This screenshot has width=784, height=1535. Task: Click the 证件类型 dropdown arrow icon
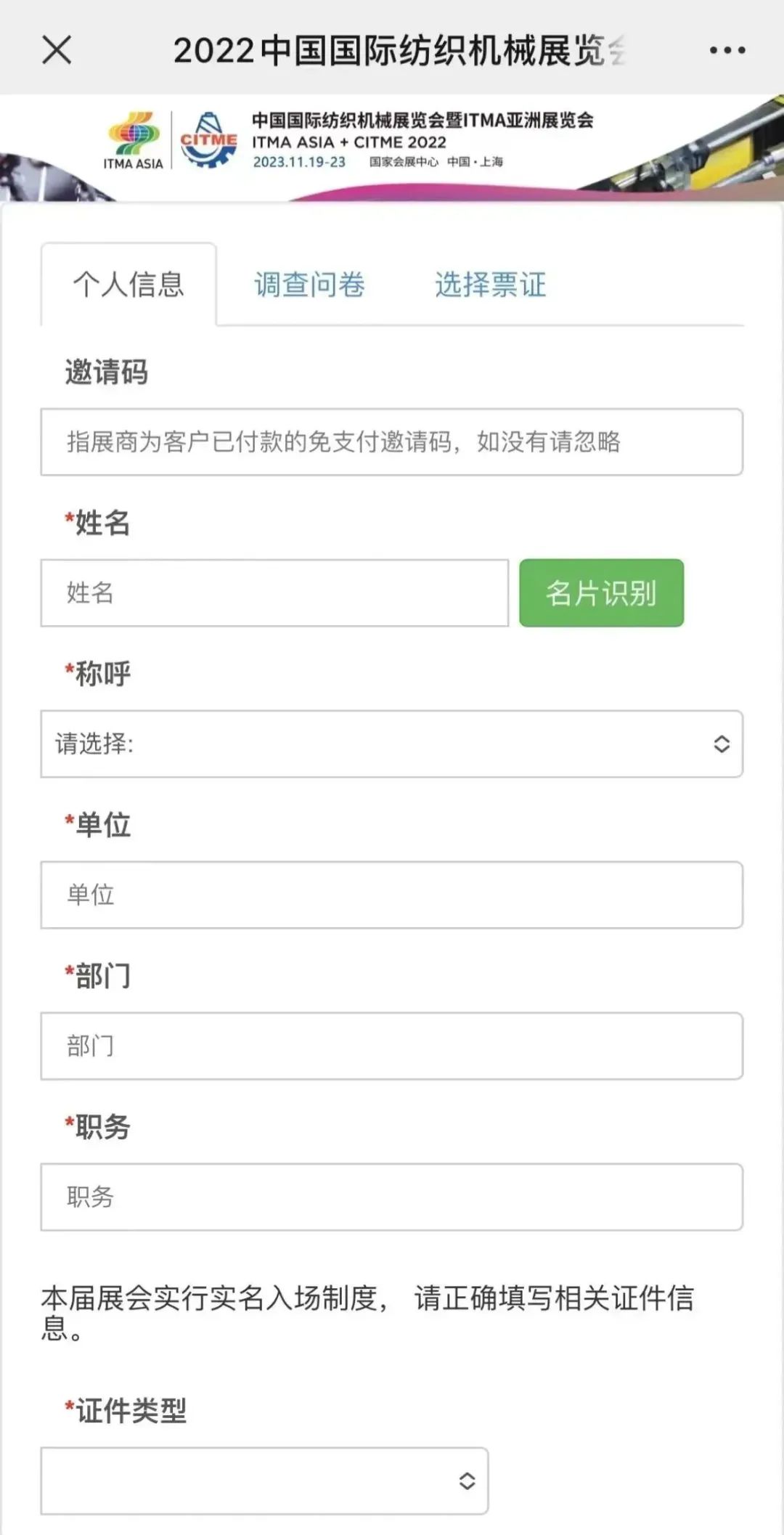[467, 1481]
